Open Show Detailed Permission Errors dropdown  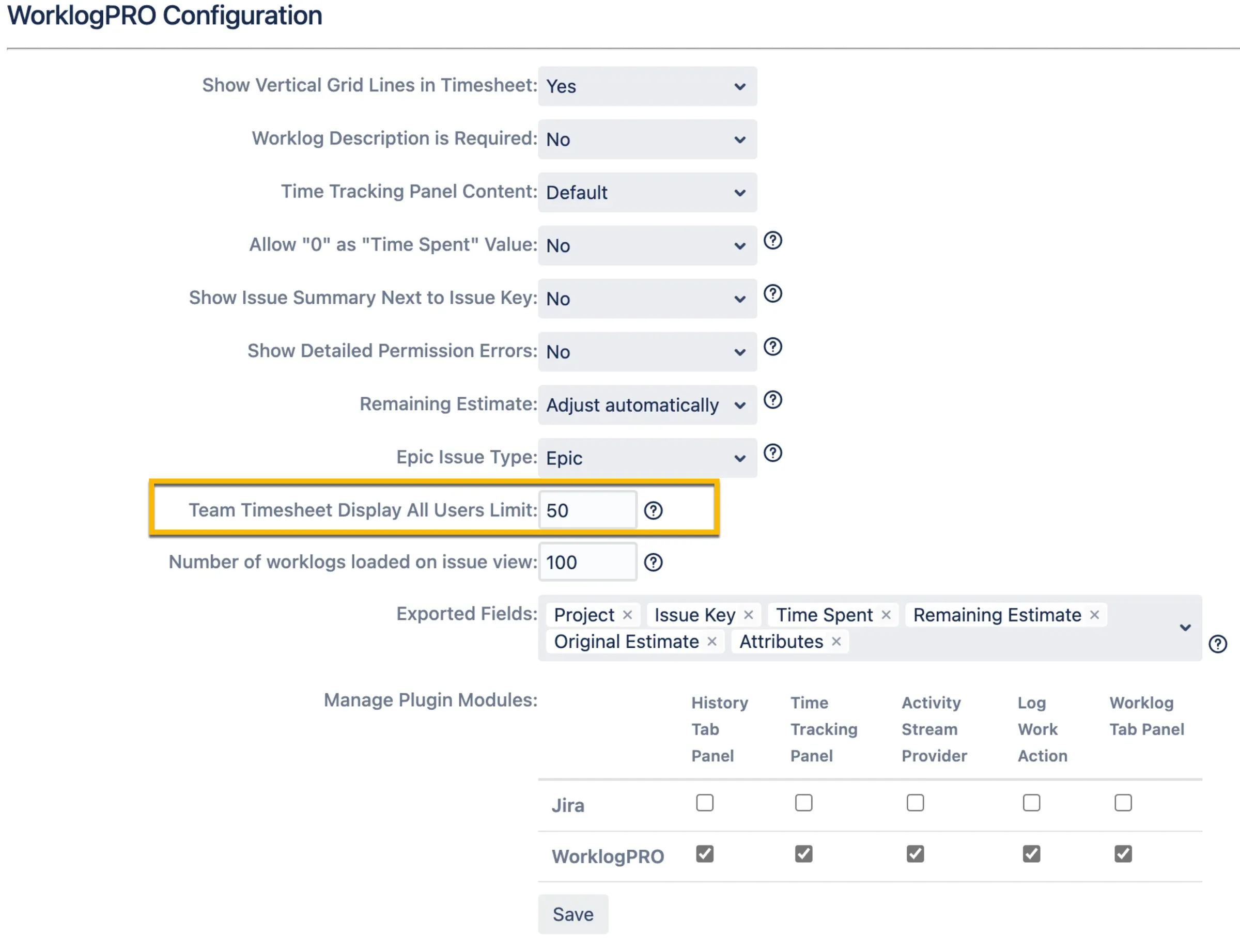[647, 352]
